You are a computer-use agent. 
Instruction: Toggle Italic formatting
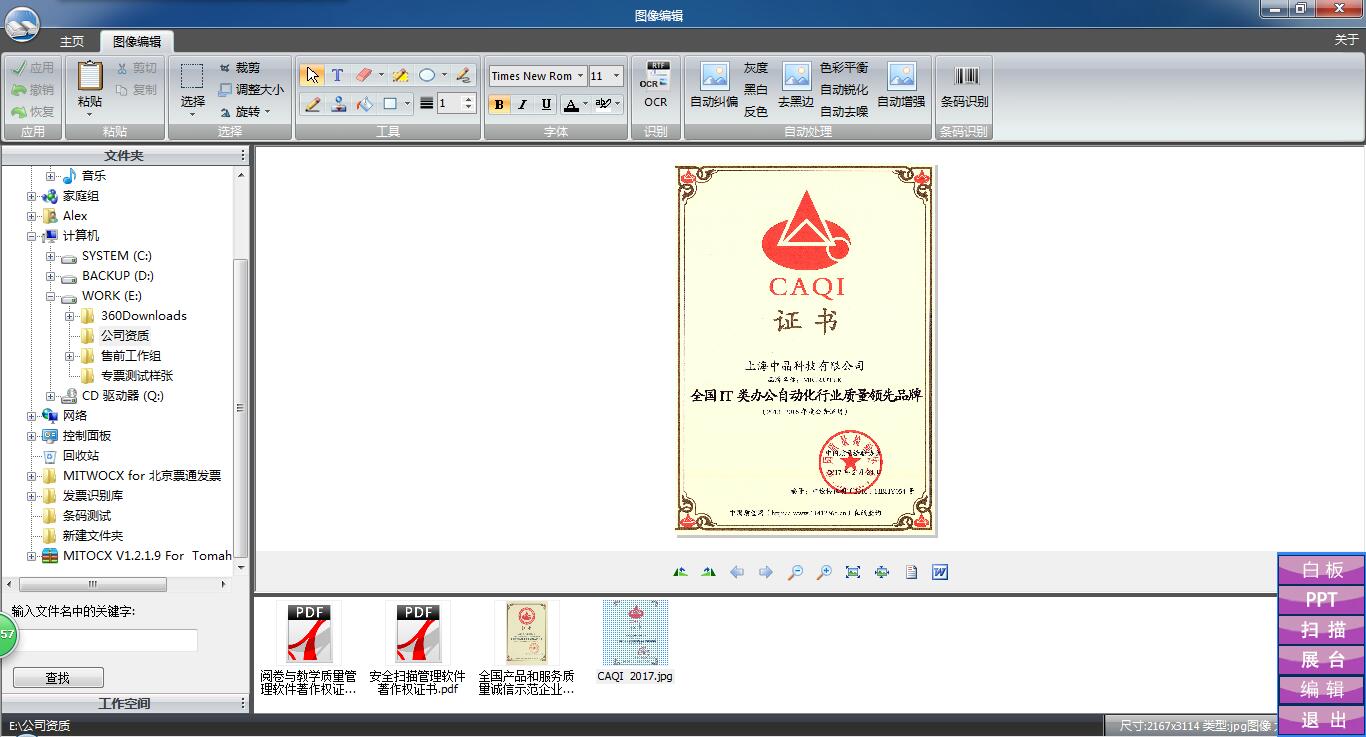[x=522, y=104]
